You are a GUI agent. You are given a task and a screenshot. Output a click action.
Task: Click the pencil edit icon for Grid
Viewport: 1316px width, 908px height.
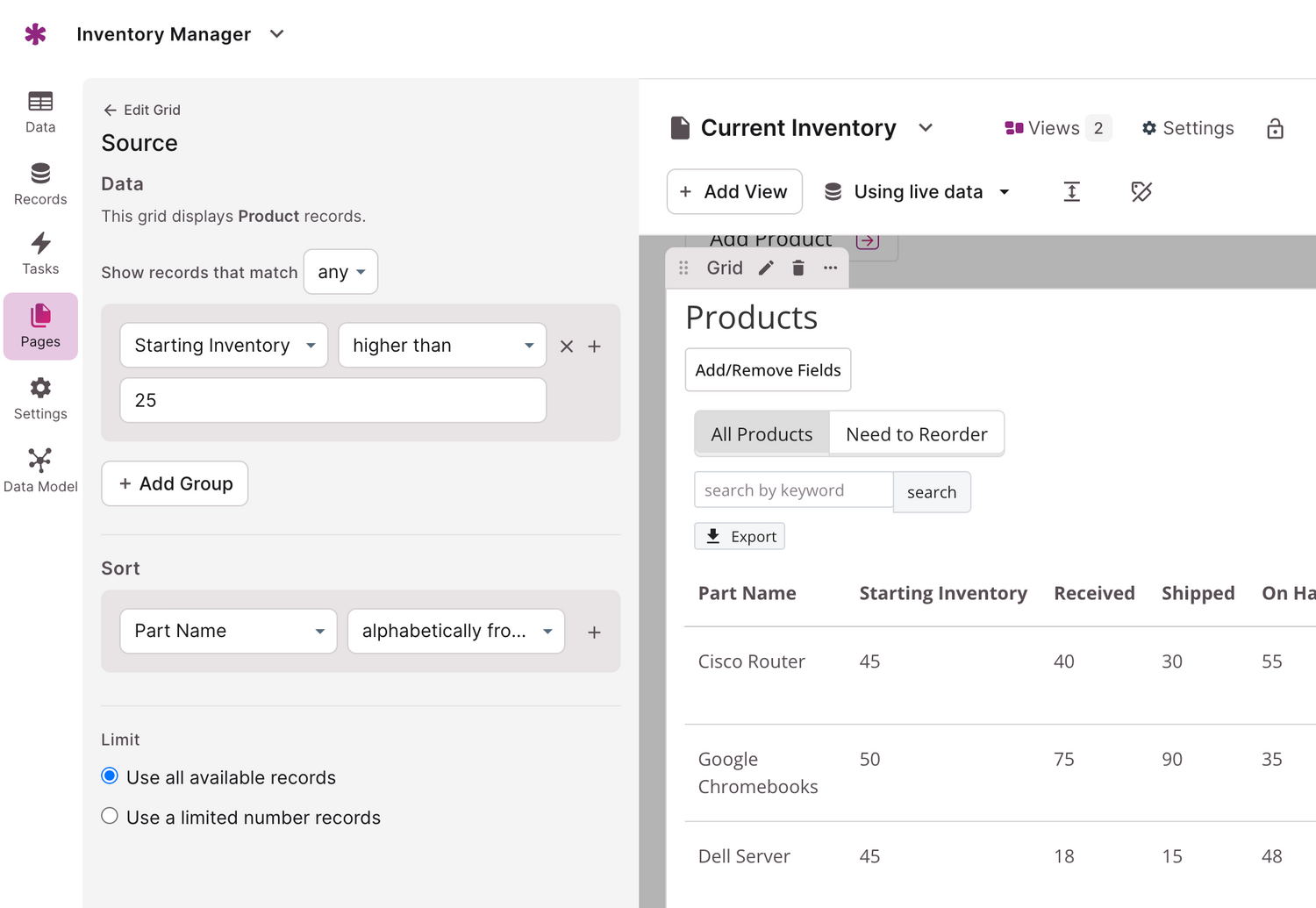[x=766, y=268]
